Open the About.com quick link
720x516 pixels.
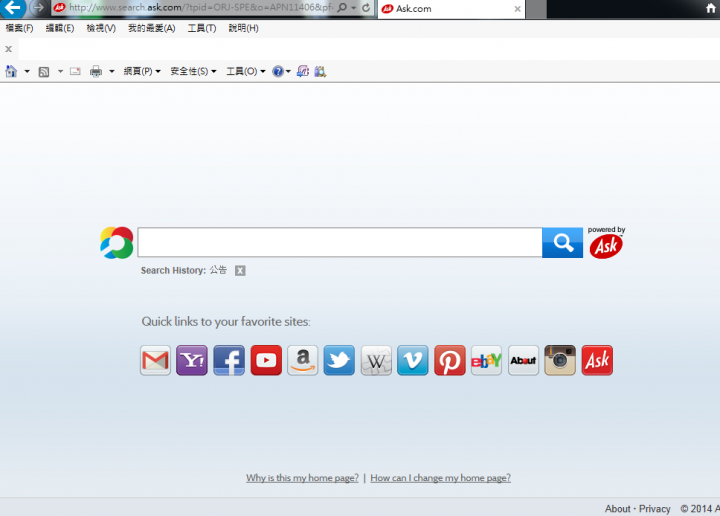523,360
